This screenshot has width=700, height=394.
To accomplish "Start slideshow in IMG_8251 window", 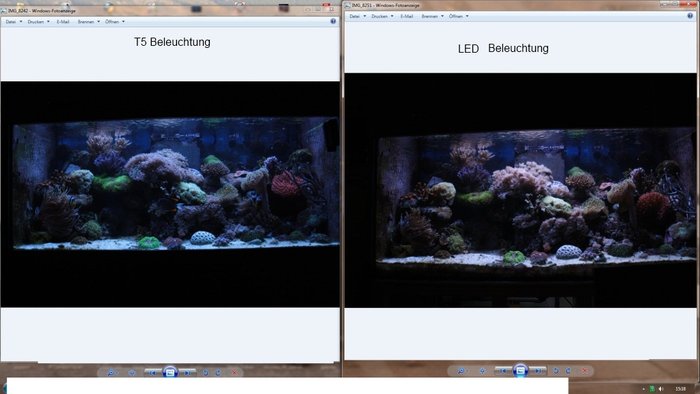I will (x=520, y=370).
